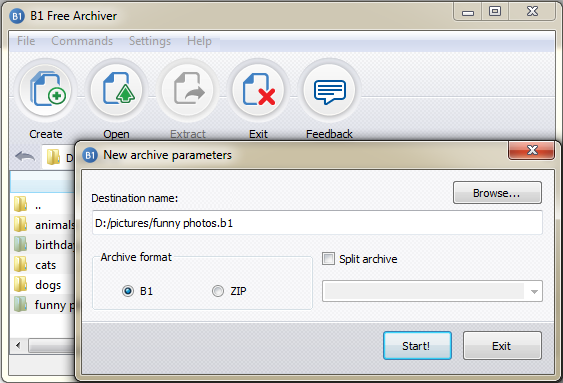The width and height of the screenshot is (563, 383).
Task: Enable the Split archive checkbox
Action: point(328,258)
